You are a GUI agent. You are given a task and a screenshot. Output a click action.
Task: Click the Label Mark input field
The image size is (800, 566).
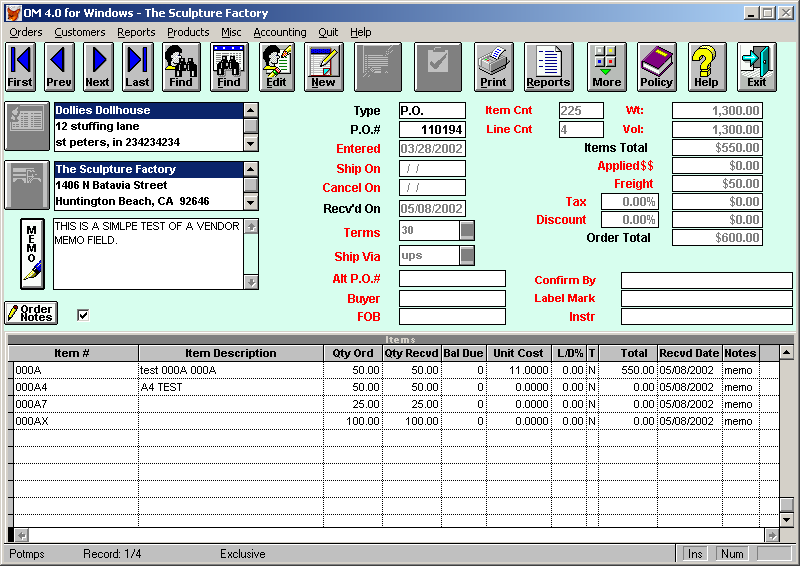(707, 298)
